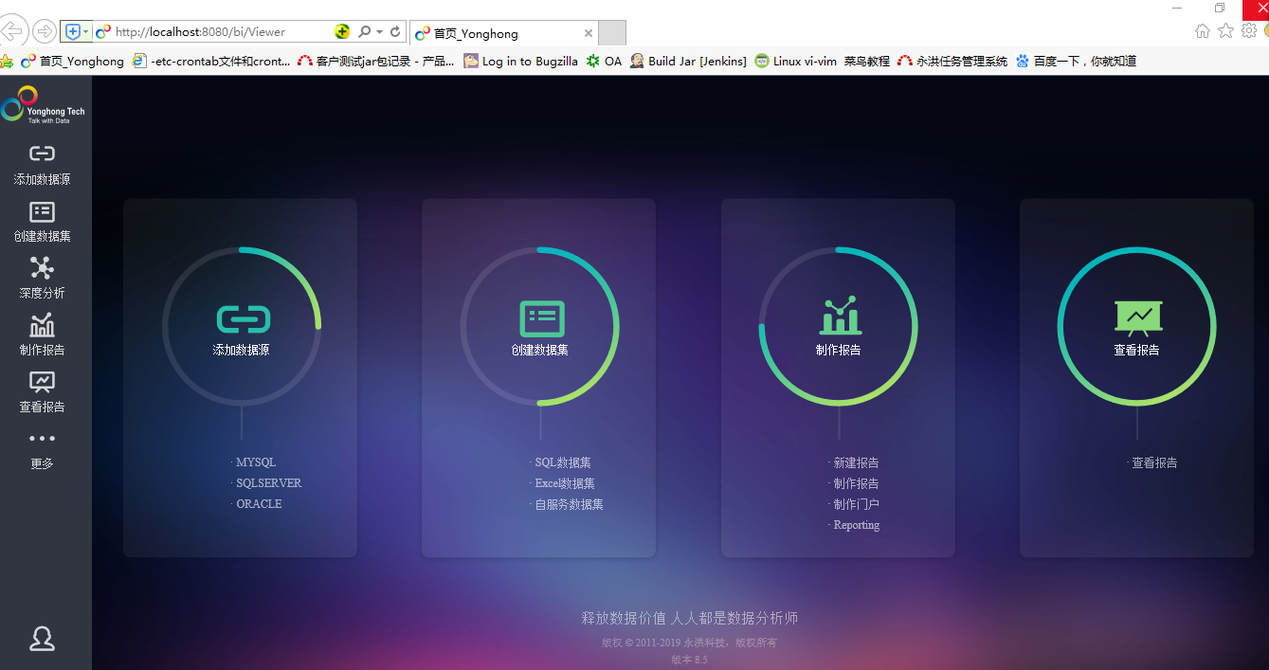
Task: Open the browser tools gear icon
Action: tap(1249, 31)
